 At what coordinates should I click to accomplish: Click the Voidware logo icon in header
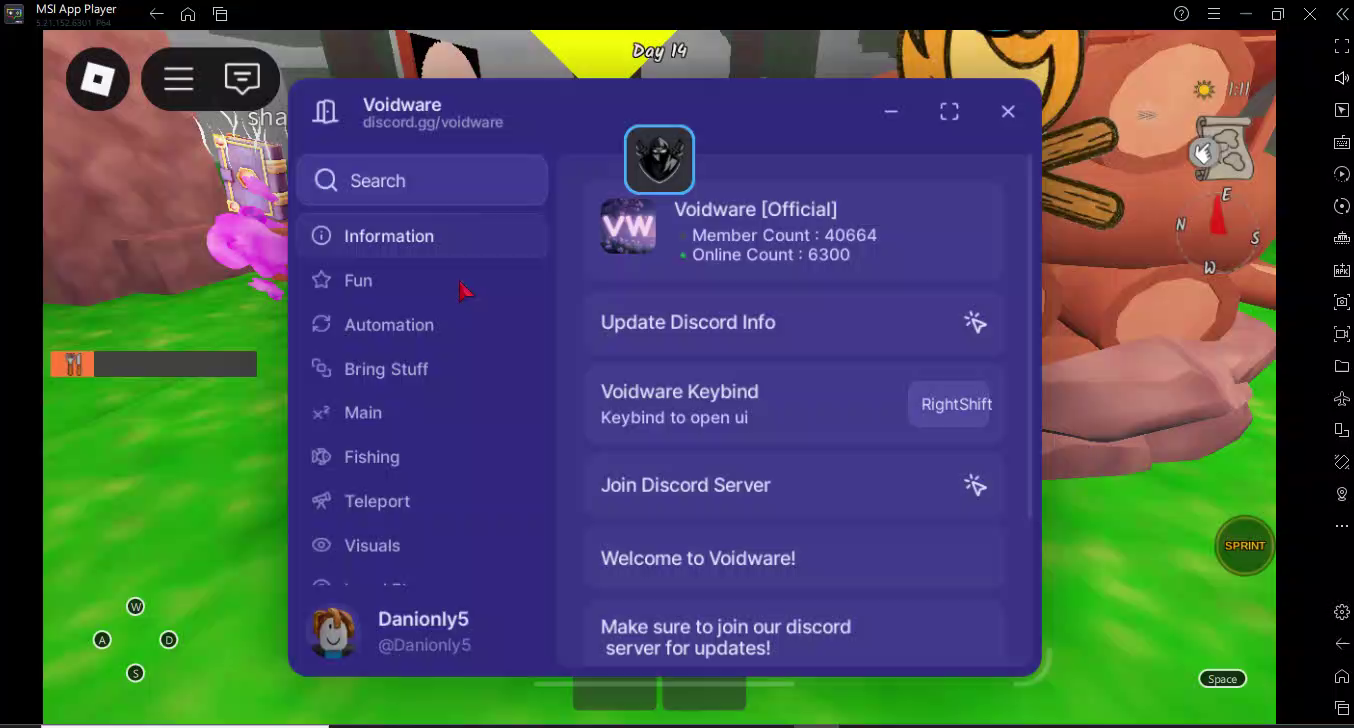point(325,112)
